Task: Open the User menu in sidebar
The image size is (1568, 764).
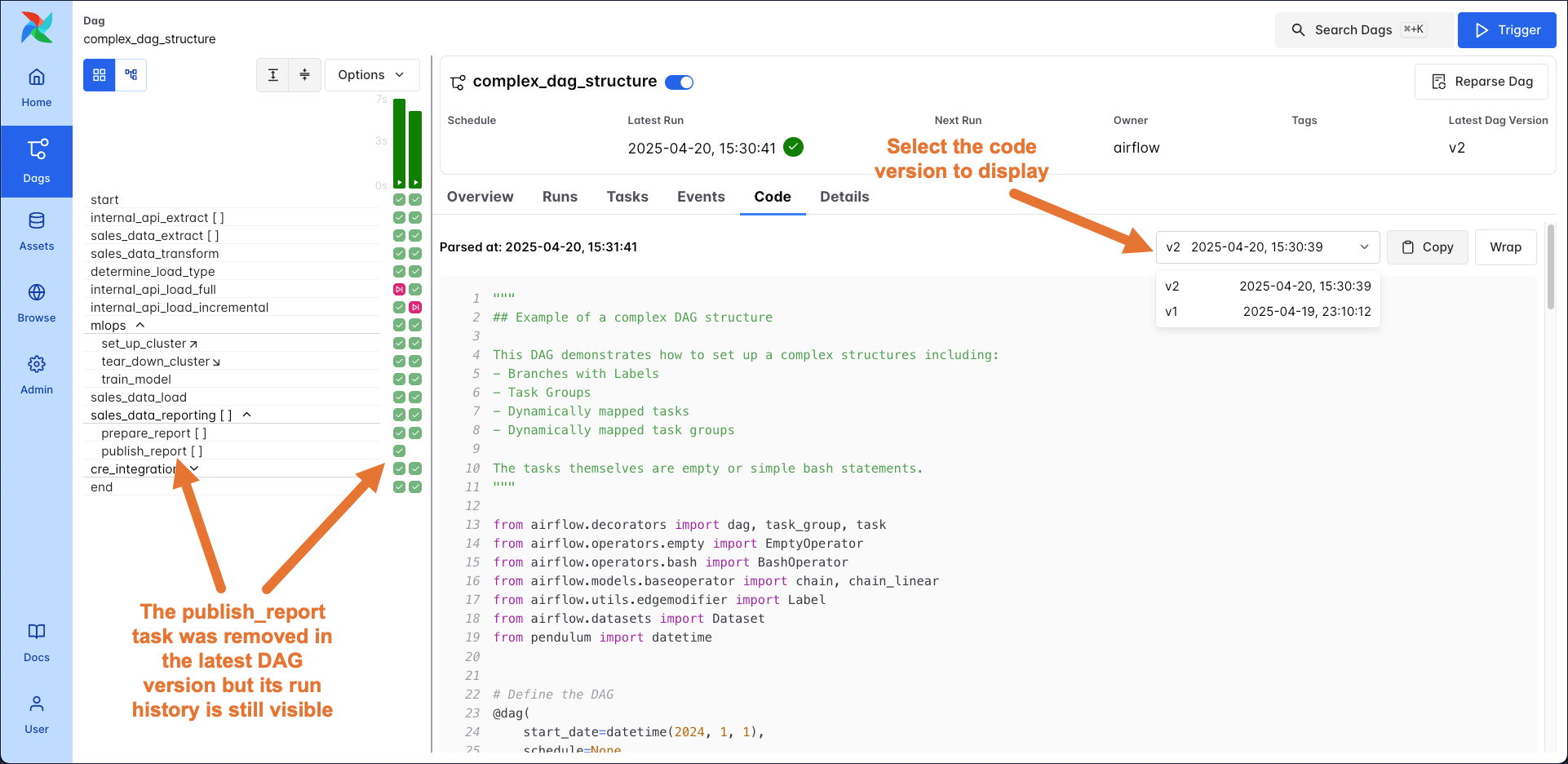Action: tap(36, 714)
